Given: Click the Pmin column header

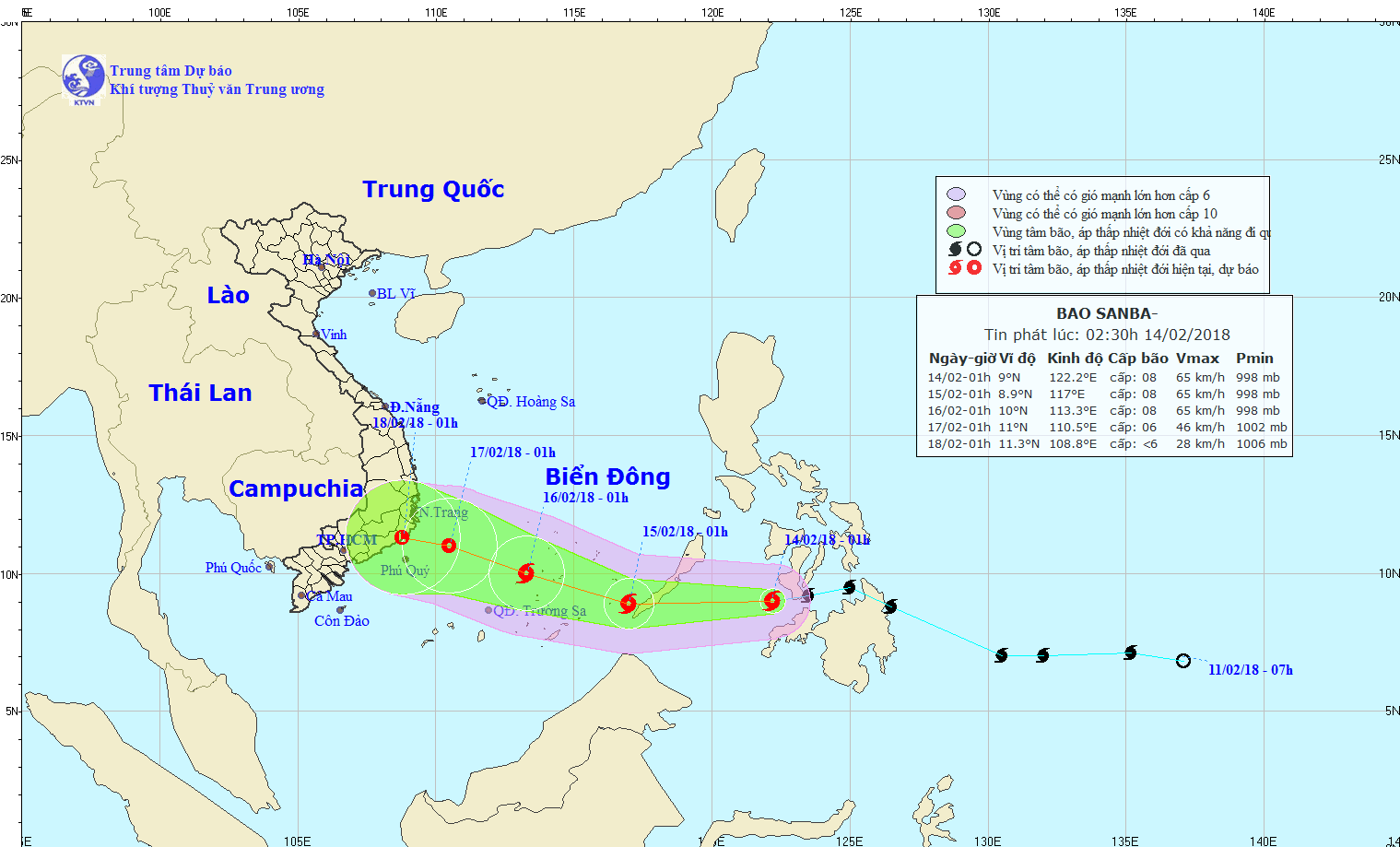Looking at the screenshot, I should pos(1254,359).
